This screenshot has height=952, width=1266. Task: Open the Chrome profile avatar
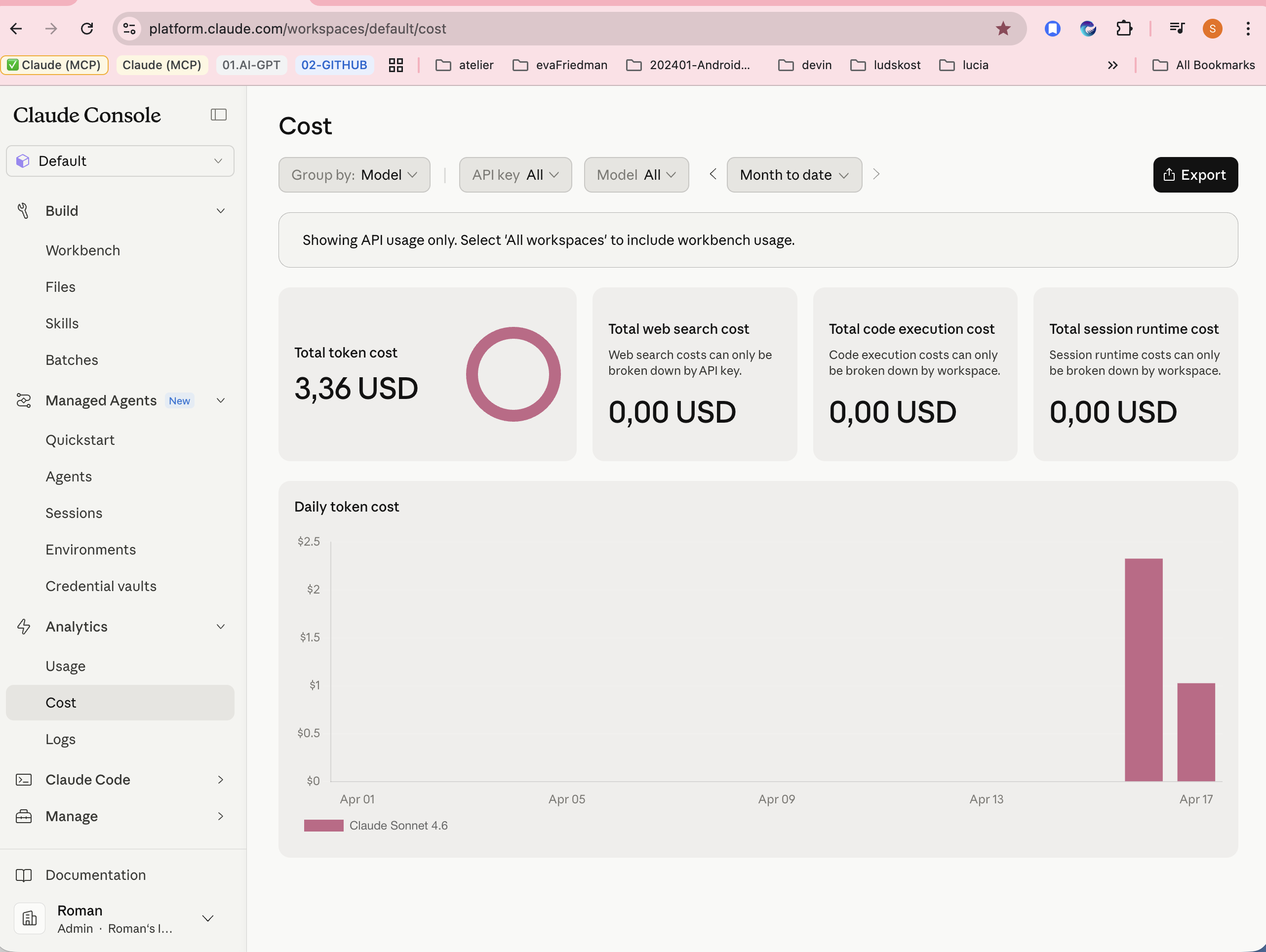point(1212,29)
